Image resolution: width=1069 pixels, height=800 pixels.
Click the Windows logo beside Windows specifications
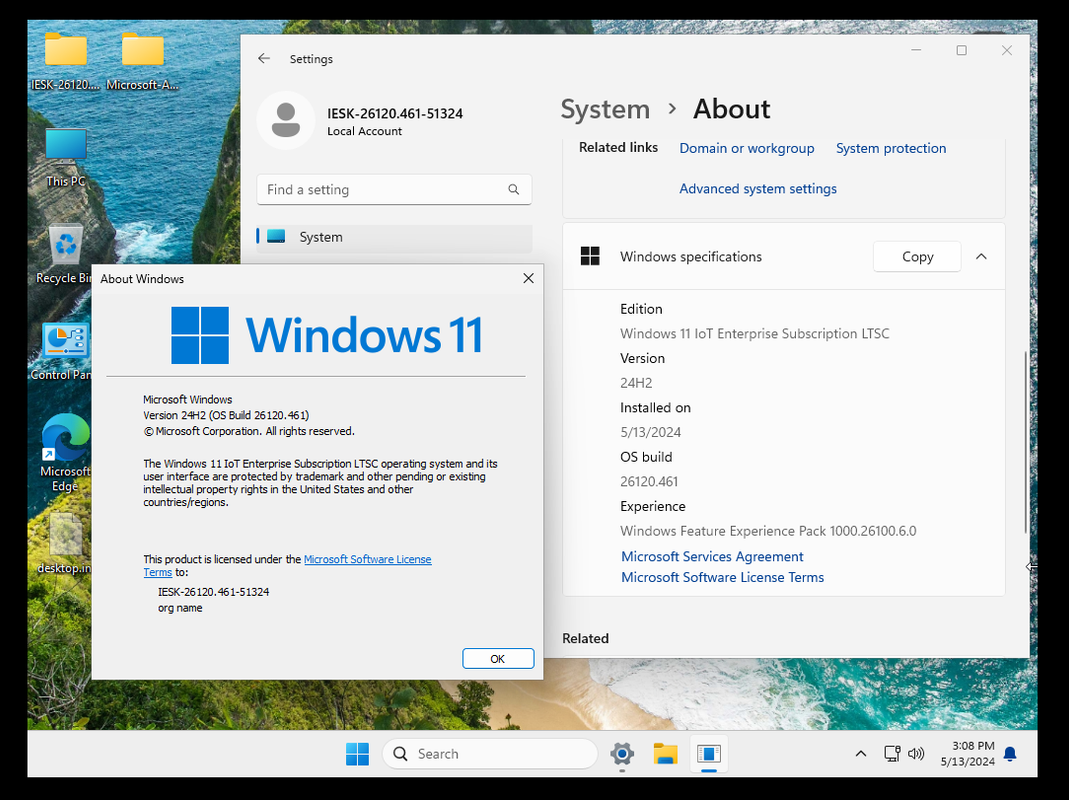point(590,256)
